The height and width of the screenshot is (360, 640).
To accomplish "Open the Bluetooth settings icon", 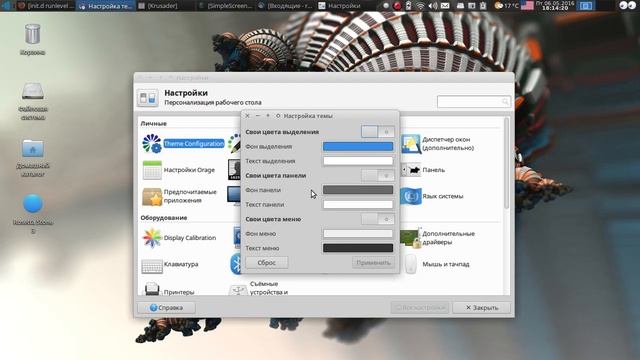I will tap(236, 264).
